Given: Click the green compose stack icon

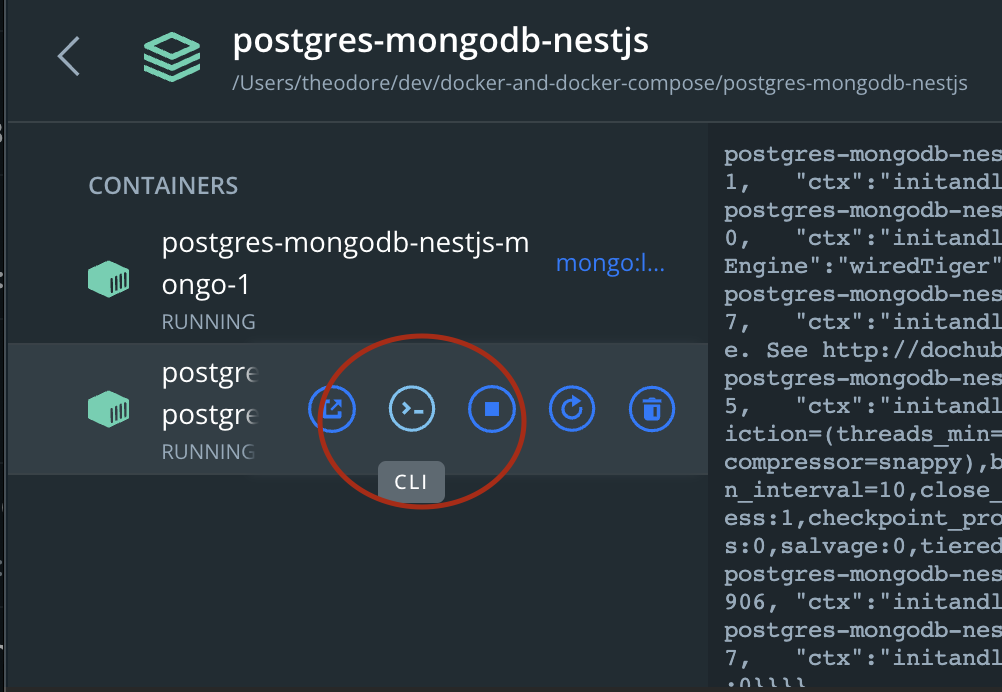Looking at the screenshot, I should click(172, 57).
